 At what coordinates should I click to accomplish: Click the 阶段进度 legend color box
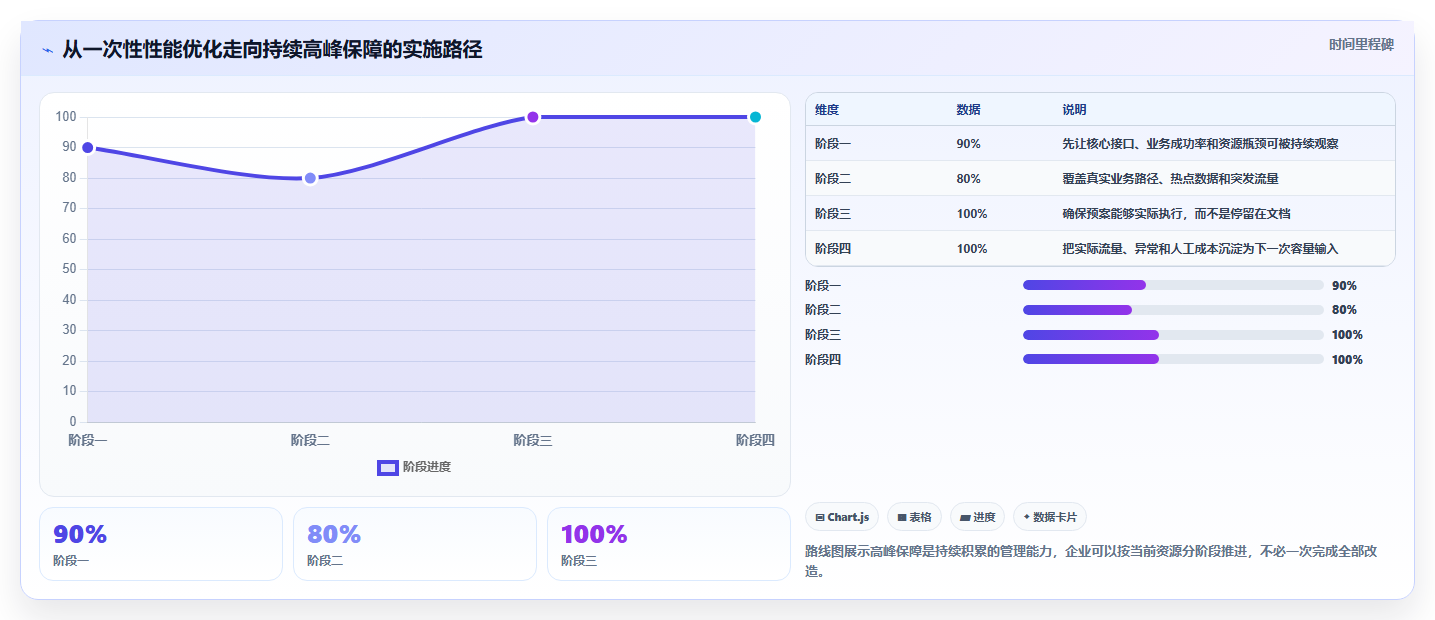(388, 467)
